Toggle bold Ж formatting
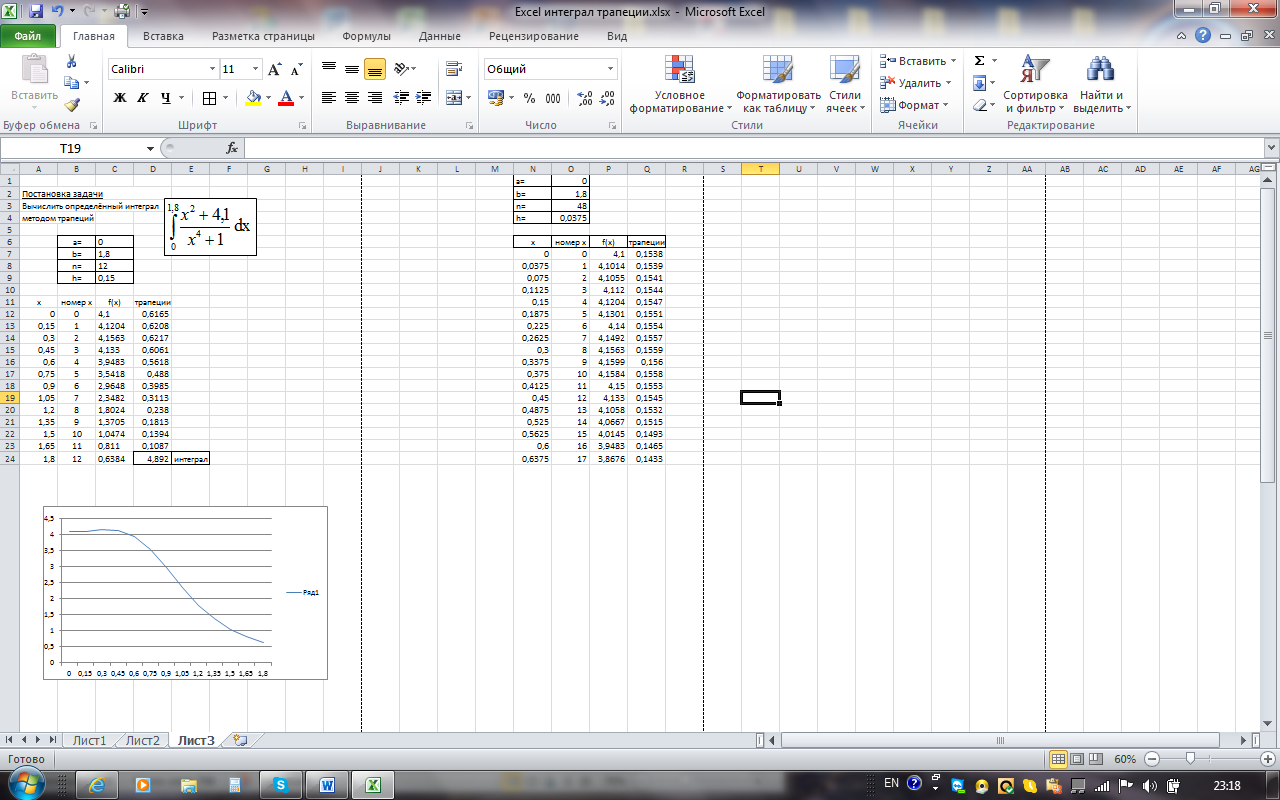 120,98
